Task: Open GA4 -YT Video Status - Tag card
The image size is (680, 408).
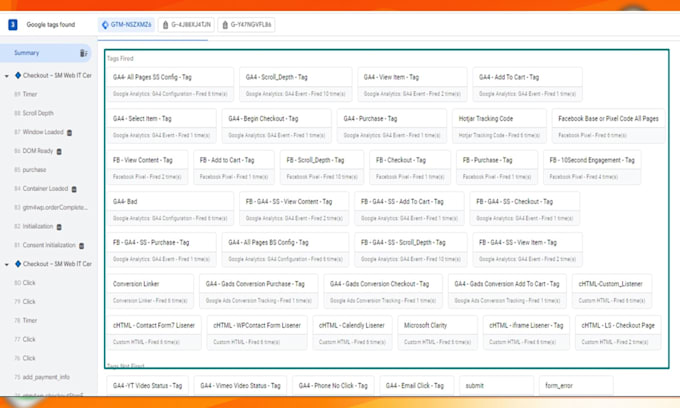Action: [147, 385]
